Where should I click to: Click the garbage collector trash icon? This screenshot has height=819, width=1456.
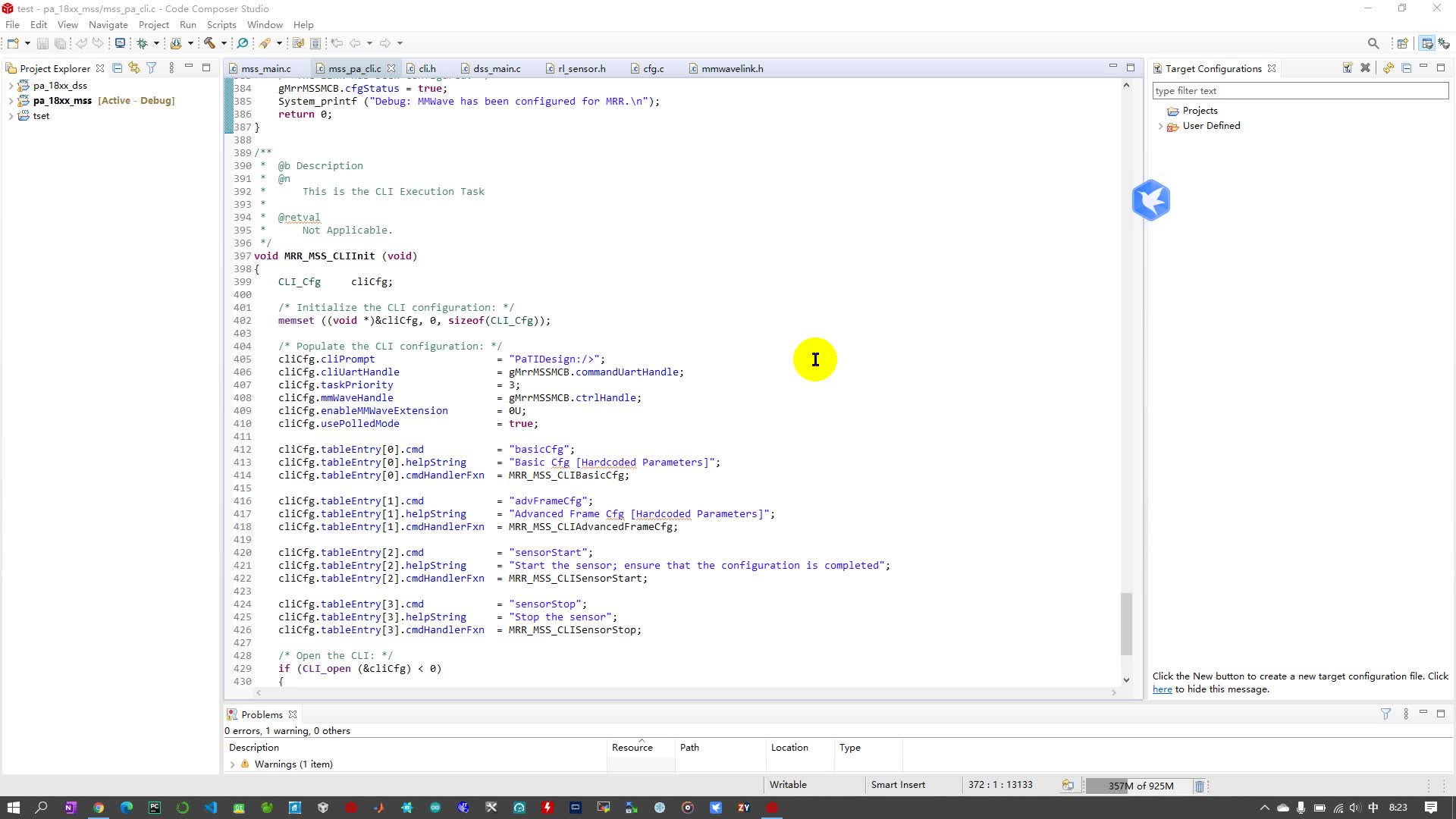(x=1200, y=786)
